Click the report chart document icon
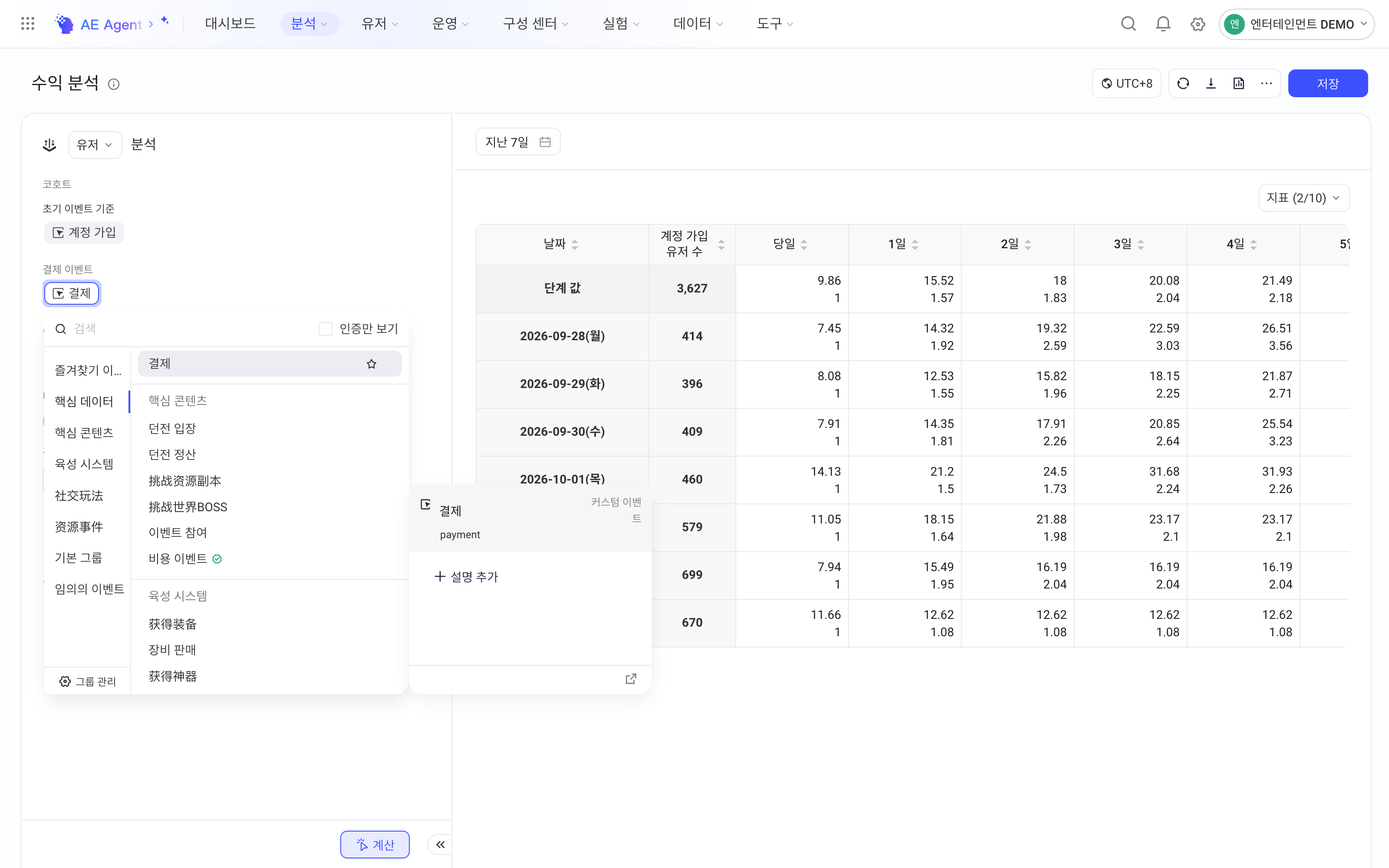The image size is (1389, 868). point(1239,84)
